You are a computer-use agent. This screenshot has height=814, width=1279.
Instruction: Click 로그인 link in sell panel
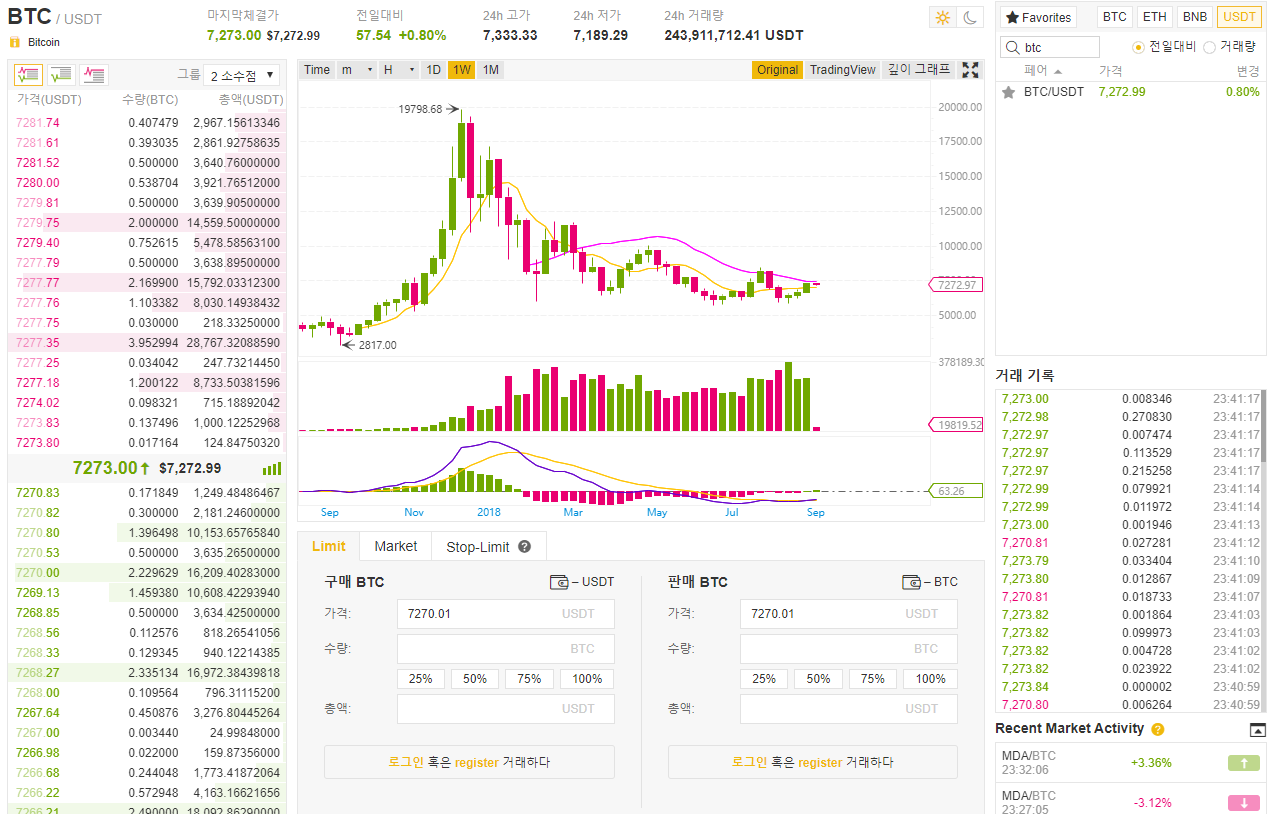pyautogui.click(x=749, y=762)
